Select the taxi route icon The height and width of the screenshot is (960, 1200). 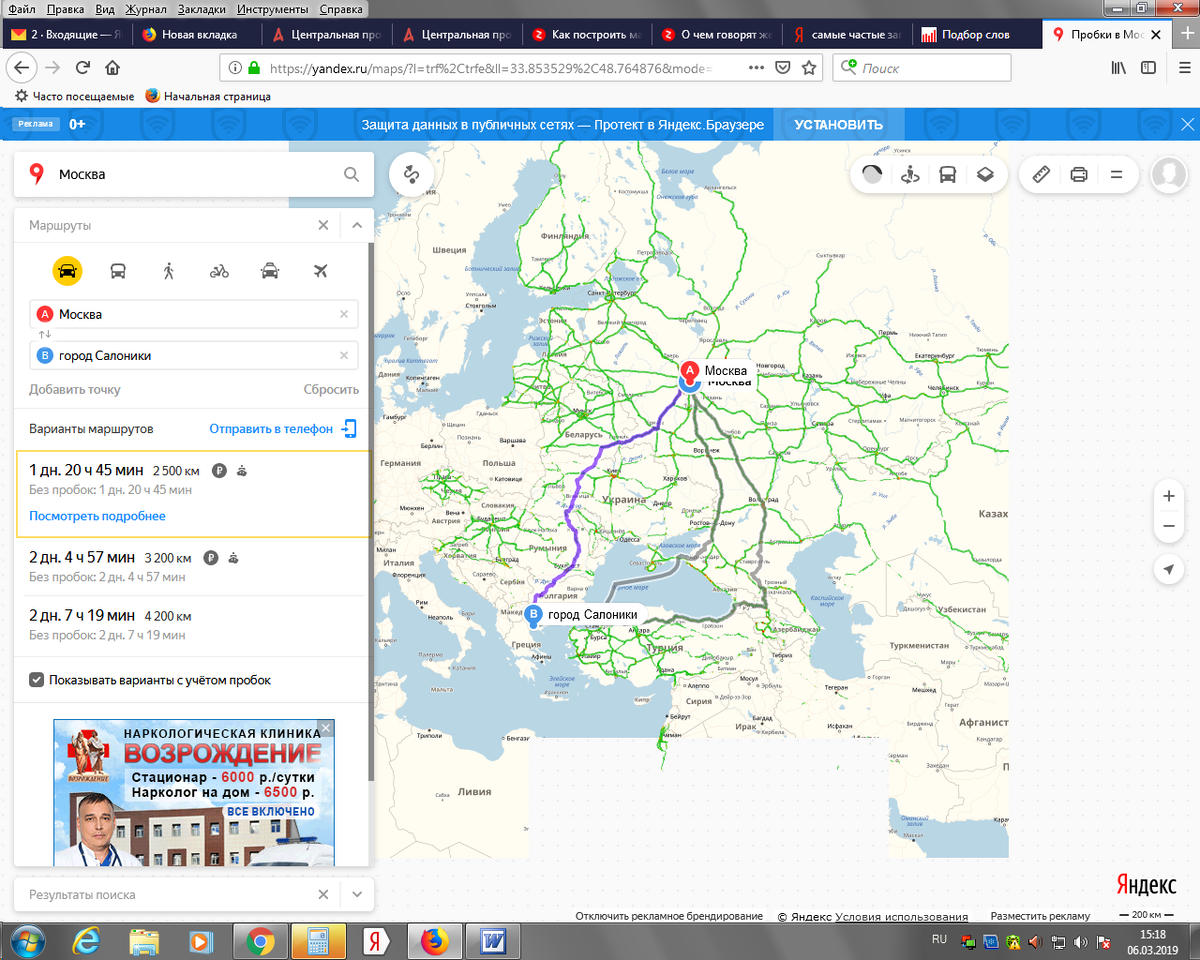click(270, 271)
